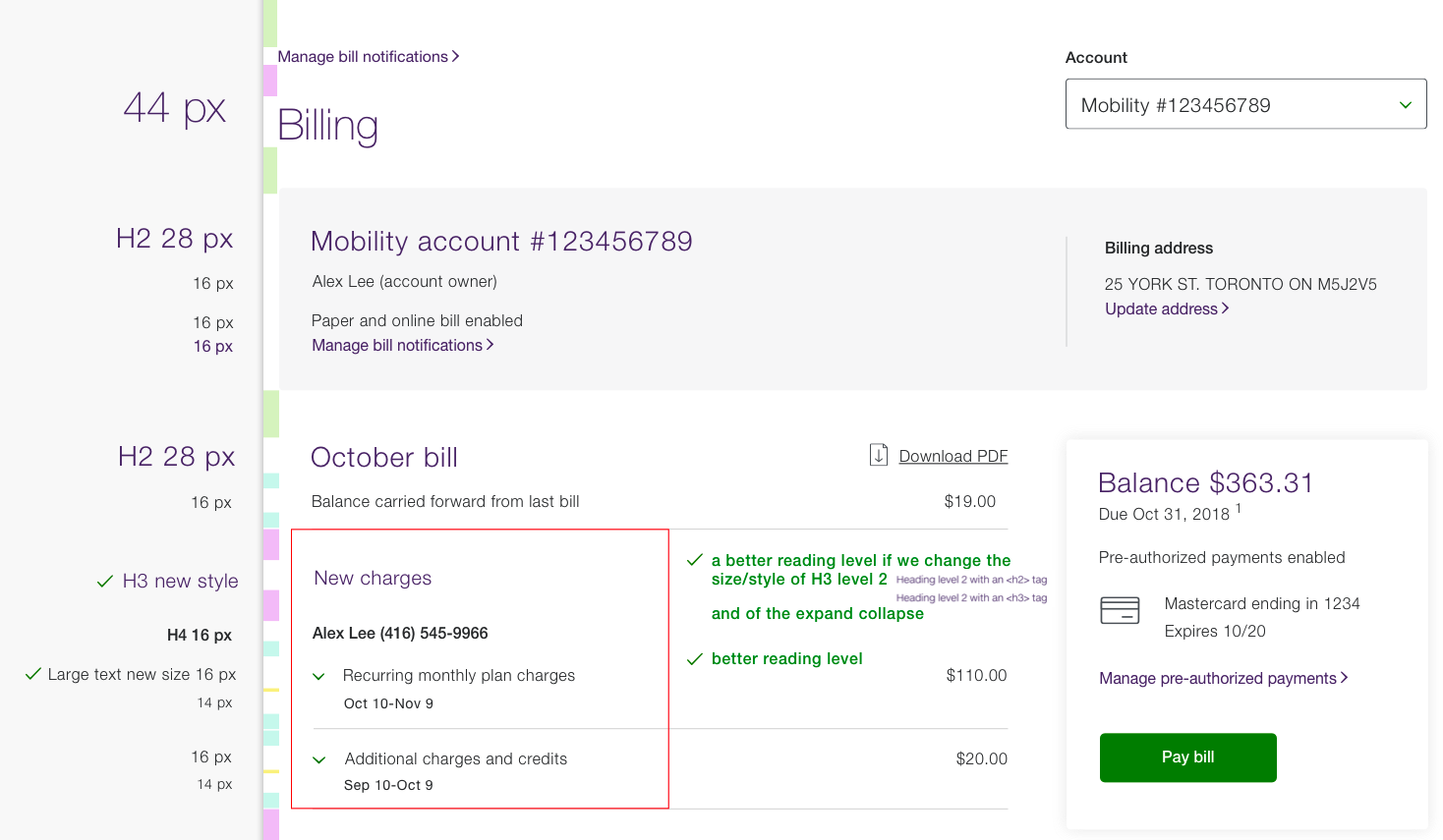
Task: Click the New charges section heading
Action: (373, 578)
